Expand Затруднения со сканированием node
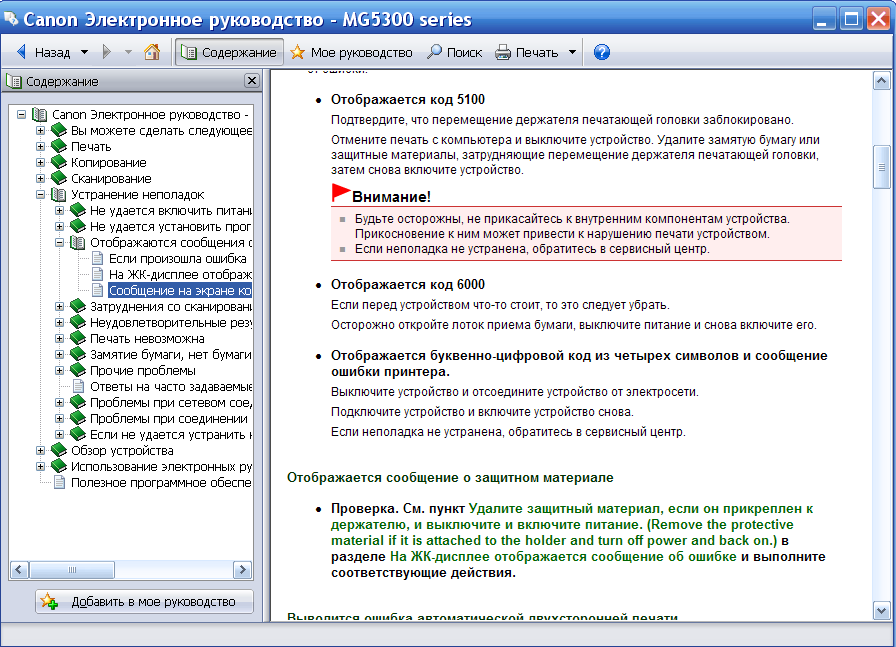The image size is (896, 647). (59, 306)
